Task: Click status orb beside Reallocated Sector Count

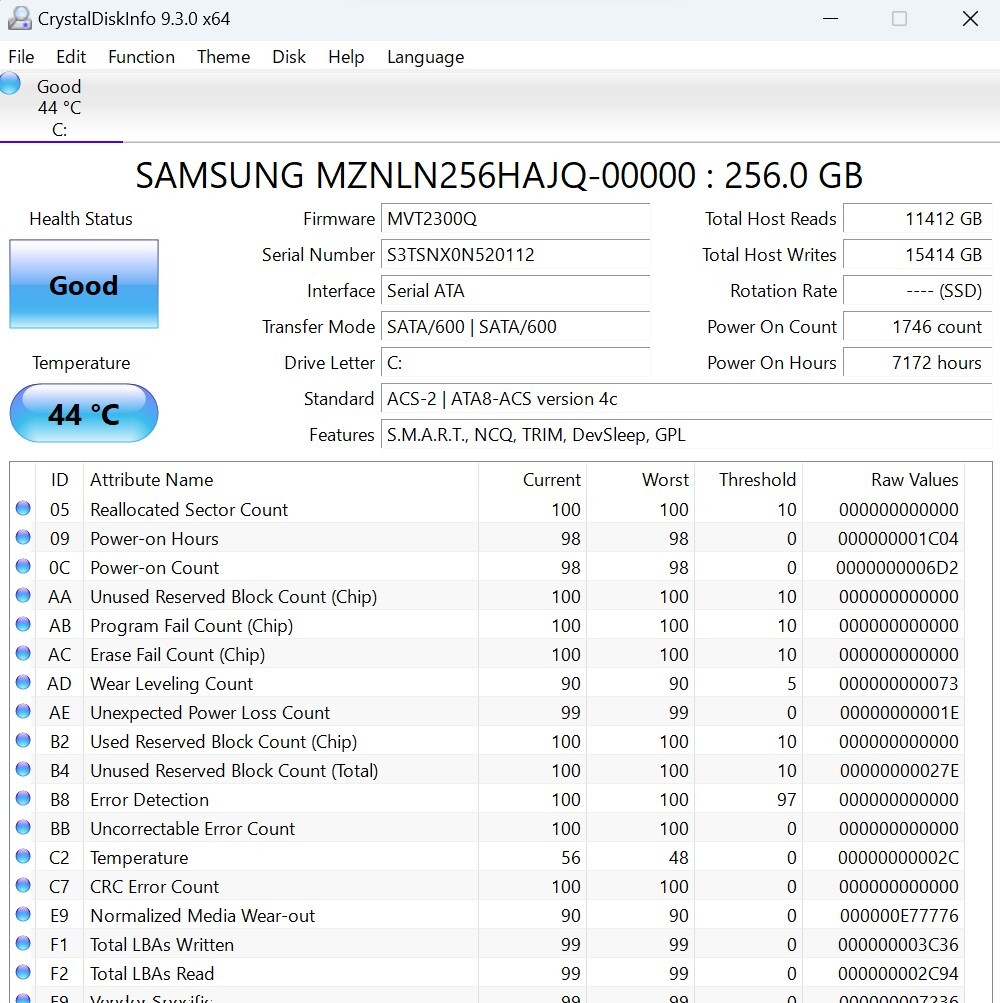Action: click(x=23, y=509)
